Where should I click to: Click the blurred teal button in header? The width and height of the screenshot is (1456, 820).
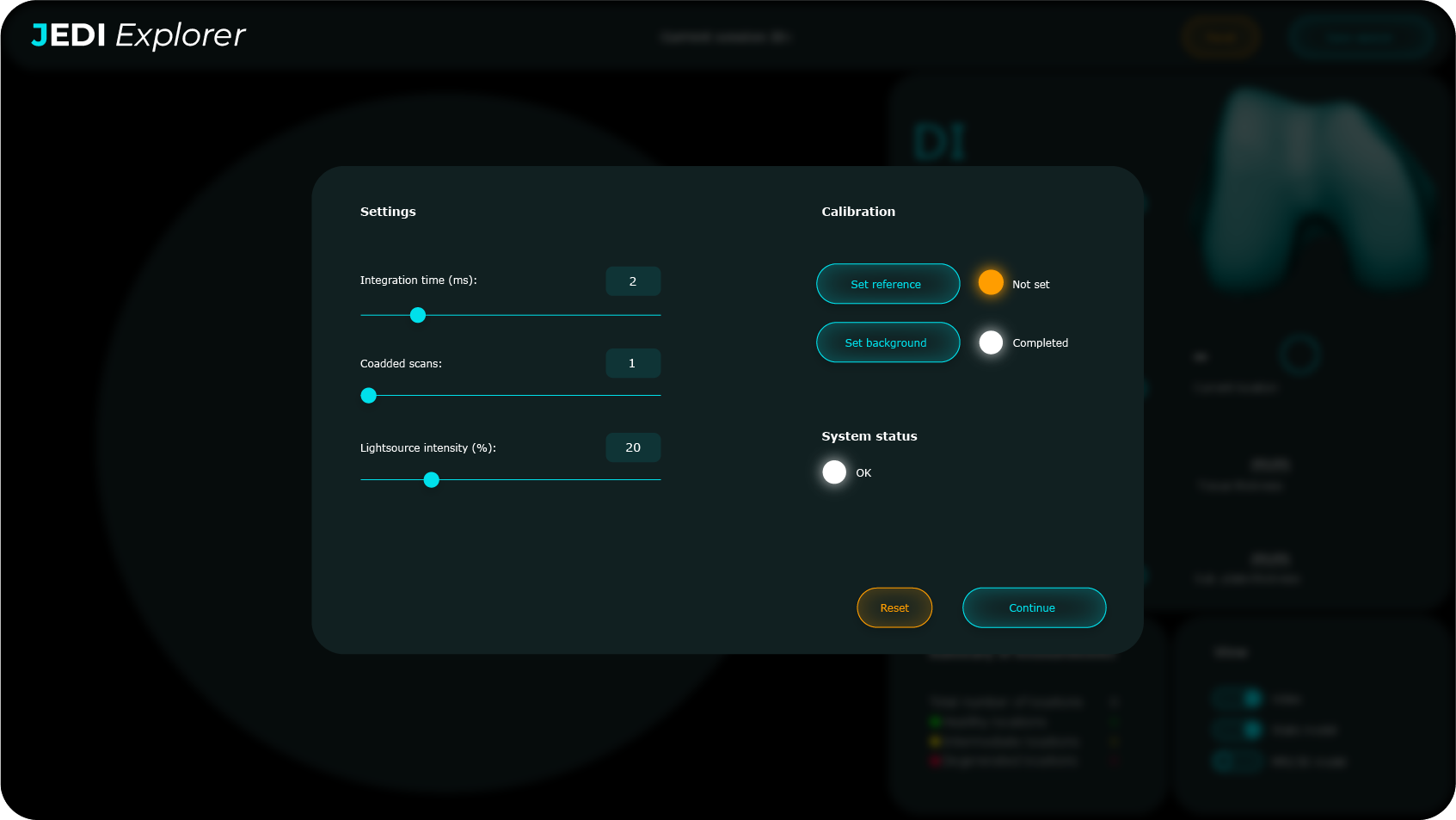(1360, 38)
